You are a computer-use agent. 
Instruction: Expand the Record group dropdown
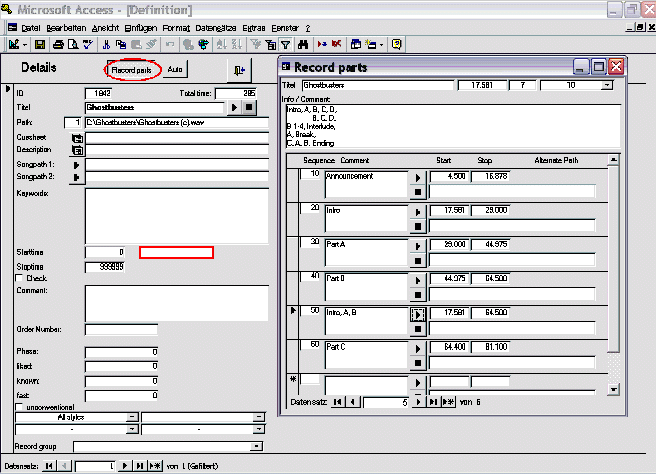(258, 446)
